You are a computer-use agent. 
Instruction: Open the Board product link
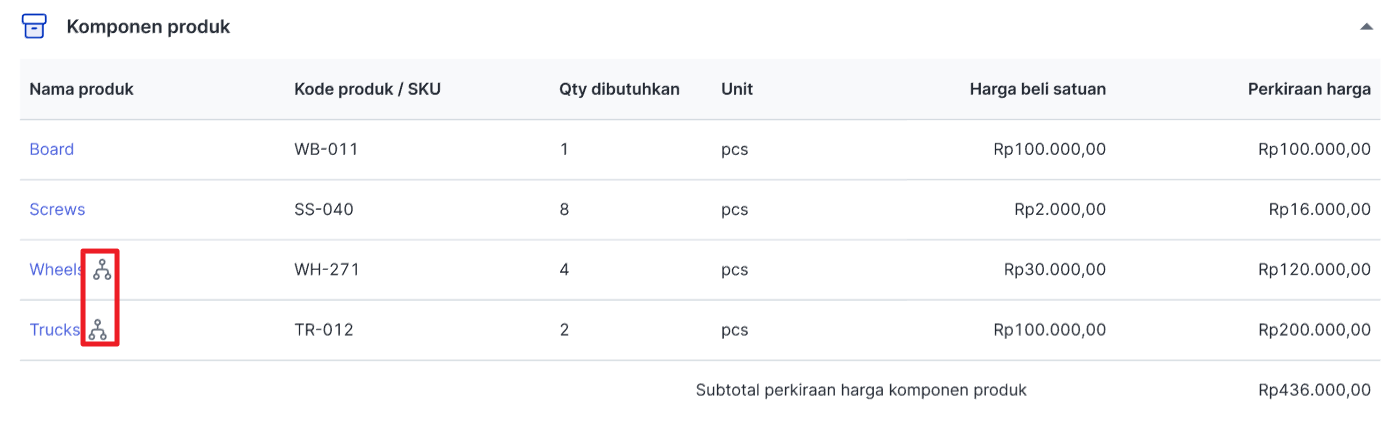(x=52, y=149)
